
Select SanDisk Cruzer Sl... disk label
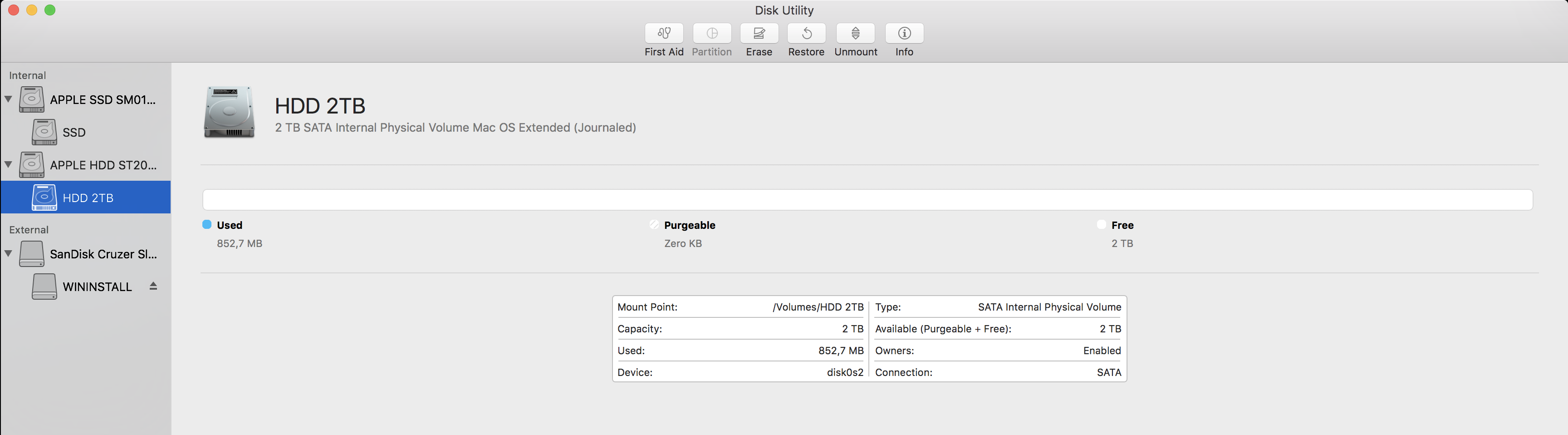103,254
